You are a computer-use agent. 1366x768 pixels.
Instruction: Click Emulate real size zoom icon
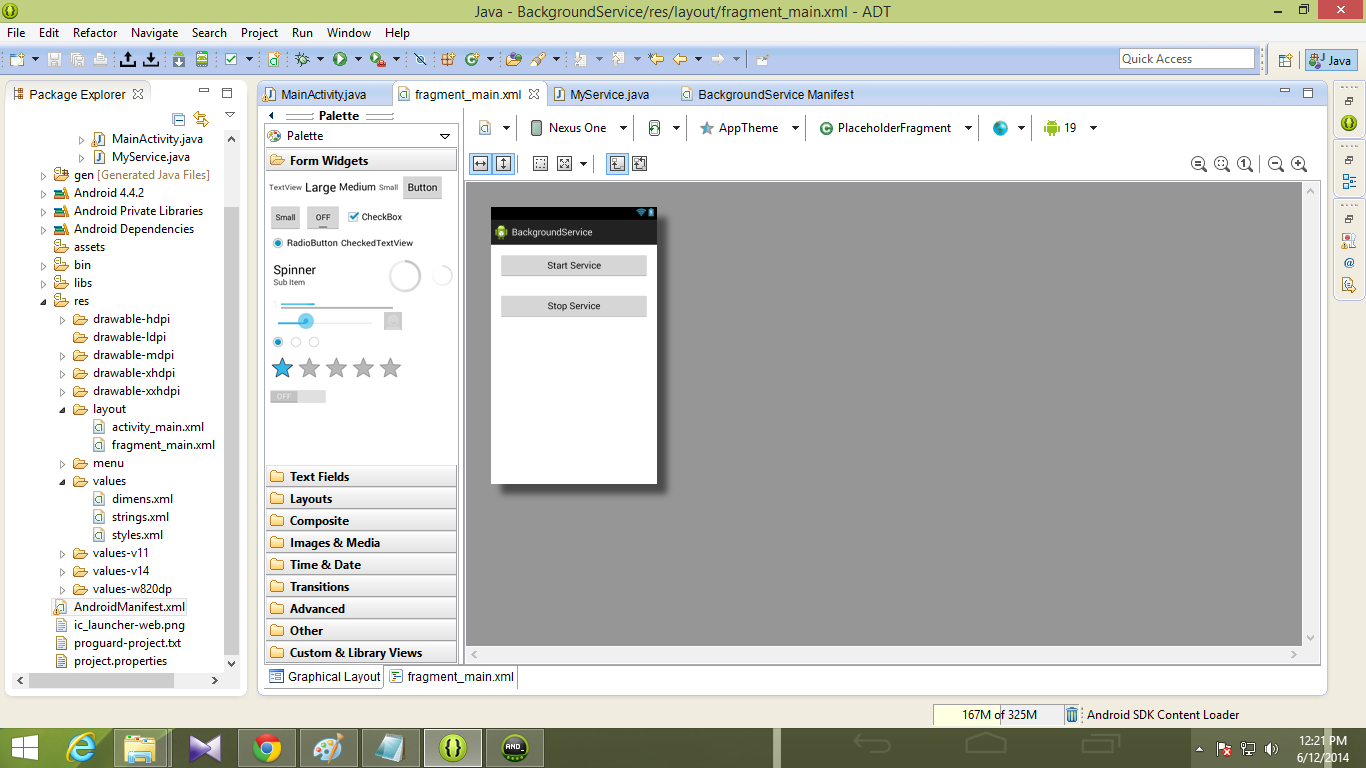point(1198,164)
